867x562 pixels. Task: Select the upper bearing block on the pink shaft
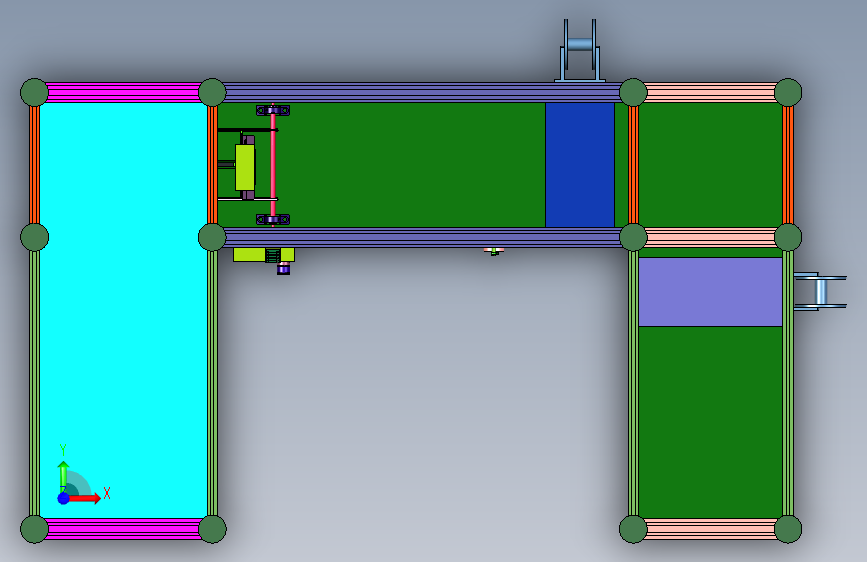pos(273,110)
